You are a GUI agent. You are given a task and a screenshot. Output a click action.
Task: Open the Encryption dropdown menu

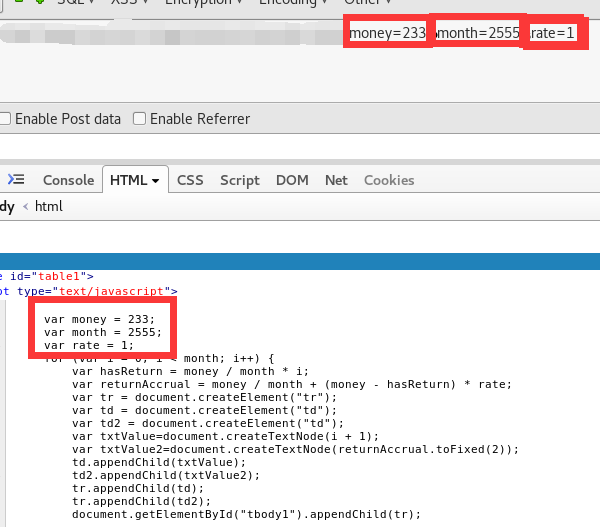coord(203,3)
